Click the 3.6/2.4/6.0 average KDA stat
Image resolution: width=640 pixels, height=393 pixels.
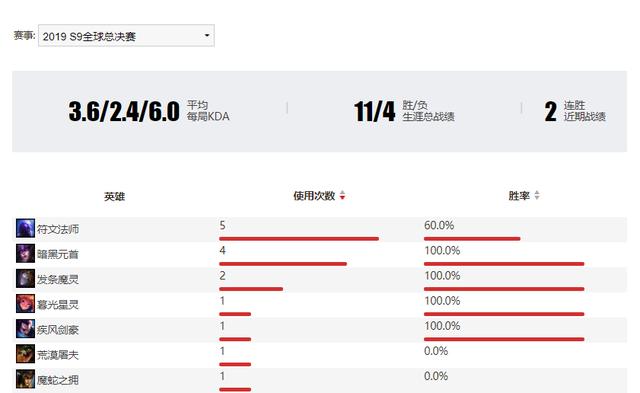124,111
